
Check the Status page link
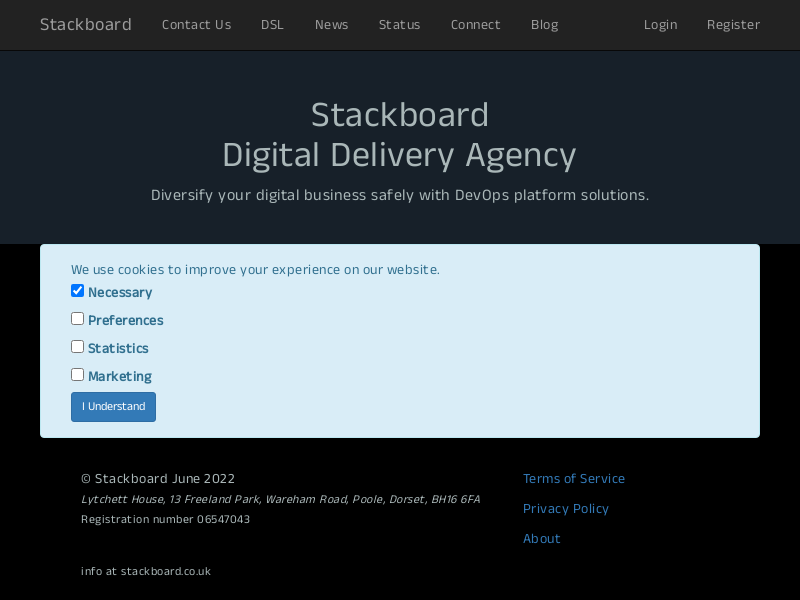(x=399, y=25)
